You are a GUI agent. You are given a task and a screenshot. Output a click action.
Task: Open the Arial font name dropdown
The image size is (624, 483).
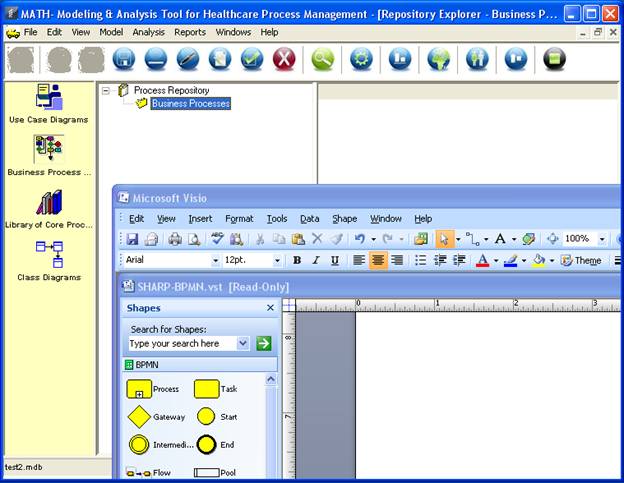point(213,260)
